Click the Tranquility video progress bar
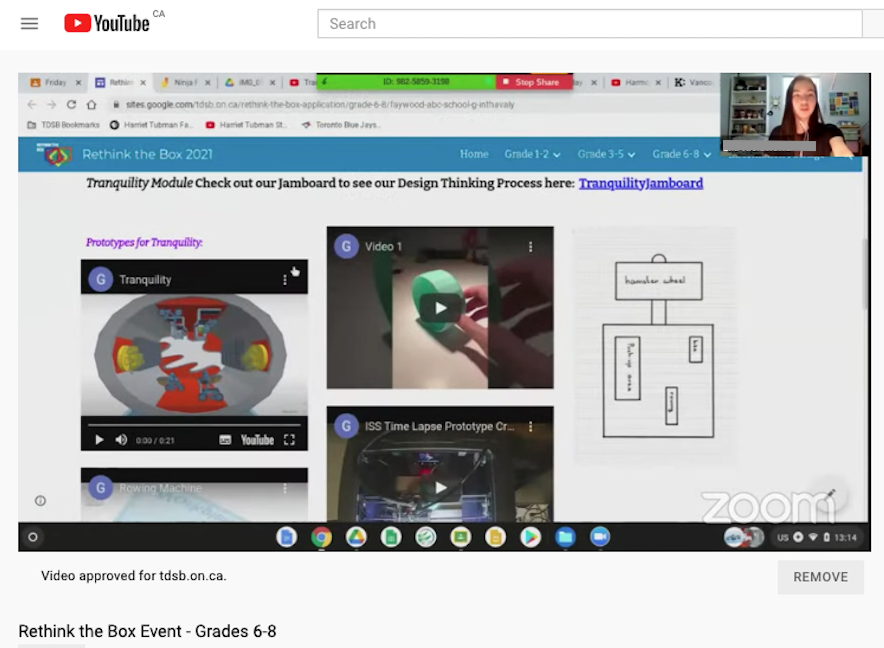The height and width of the screenshot is (648, 884). point(194,425)
